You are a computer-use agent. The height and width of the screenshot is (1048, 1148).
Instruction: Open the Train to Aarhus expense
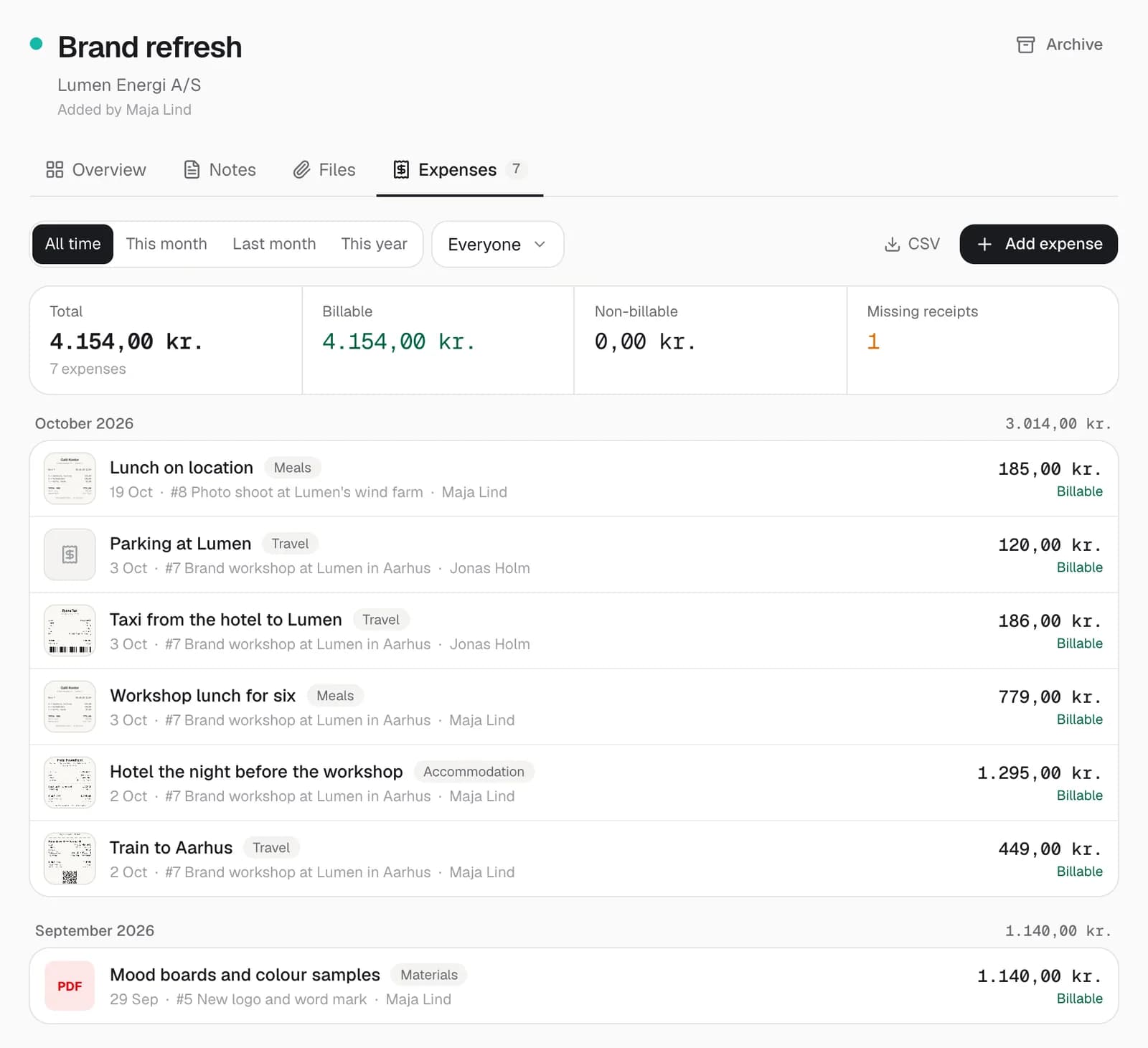[x=574, y=859]
